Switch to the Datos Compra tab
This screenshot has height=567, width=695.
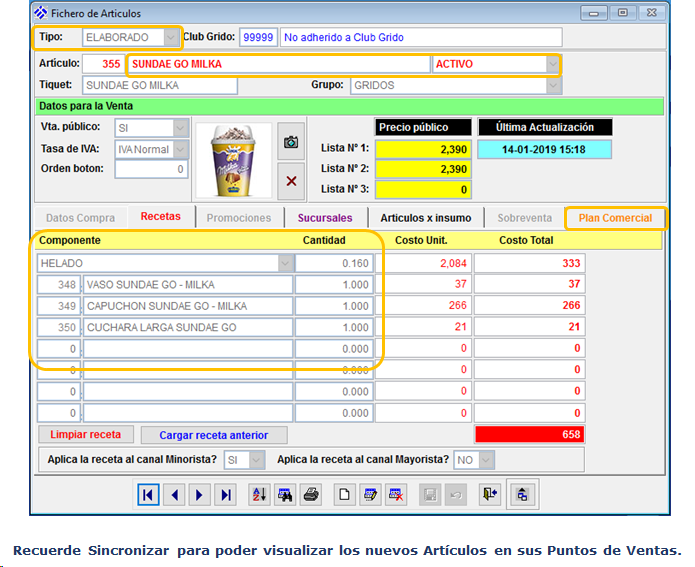80,218
